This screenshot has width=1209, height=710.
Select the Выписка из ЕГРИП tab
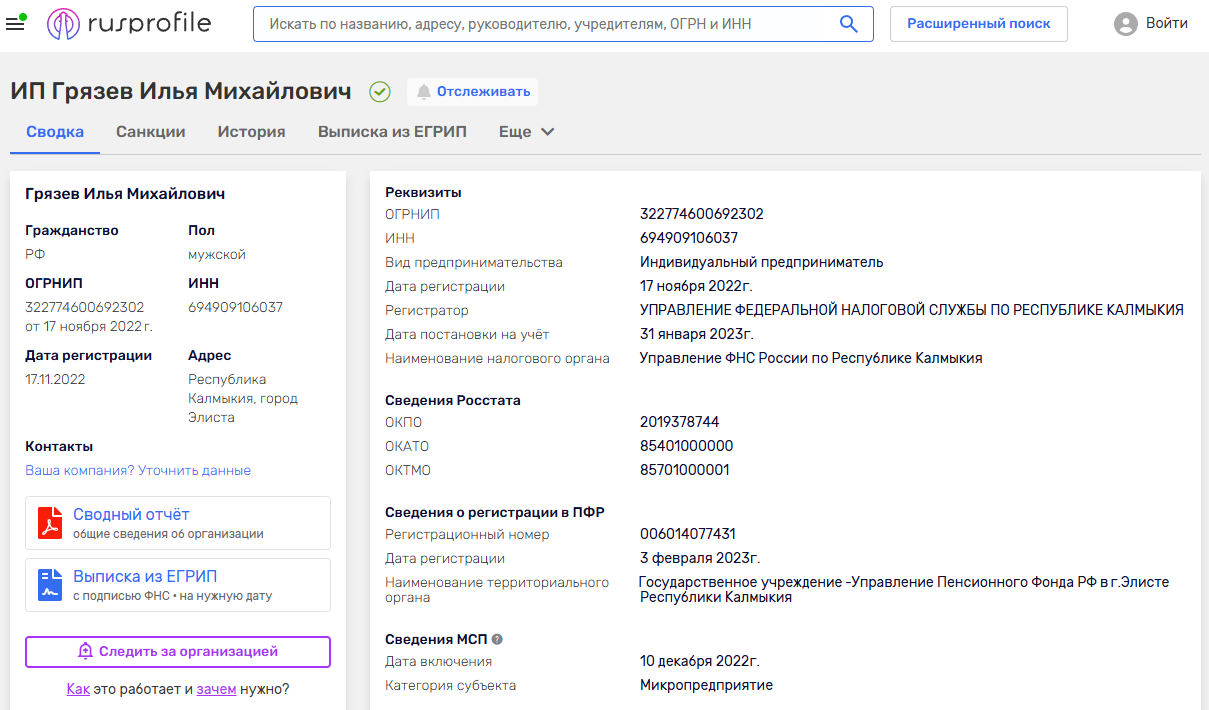click(x=392, y=132)
